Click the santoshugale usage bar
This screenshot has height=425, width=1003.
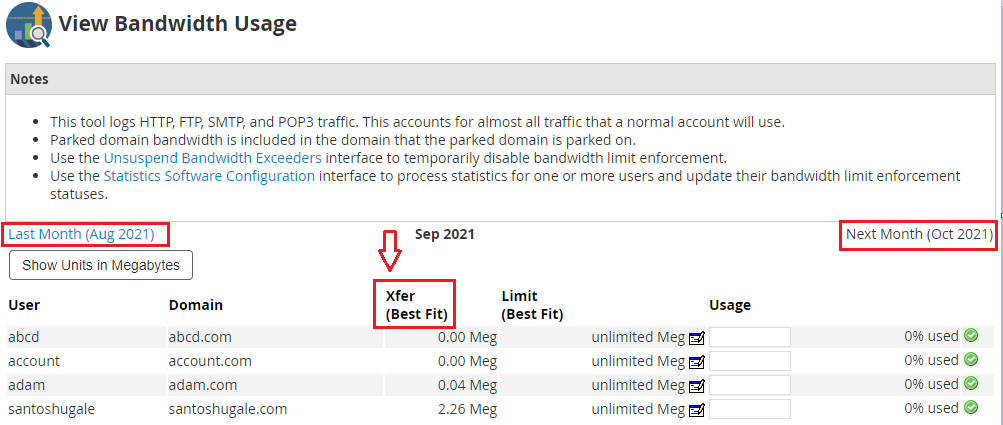click(x=750, y=409)
